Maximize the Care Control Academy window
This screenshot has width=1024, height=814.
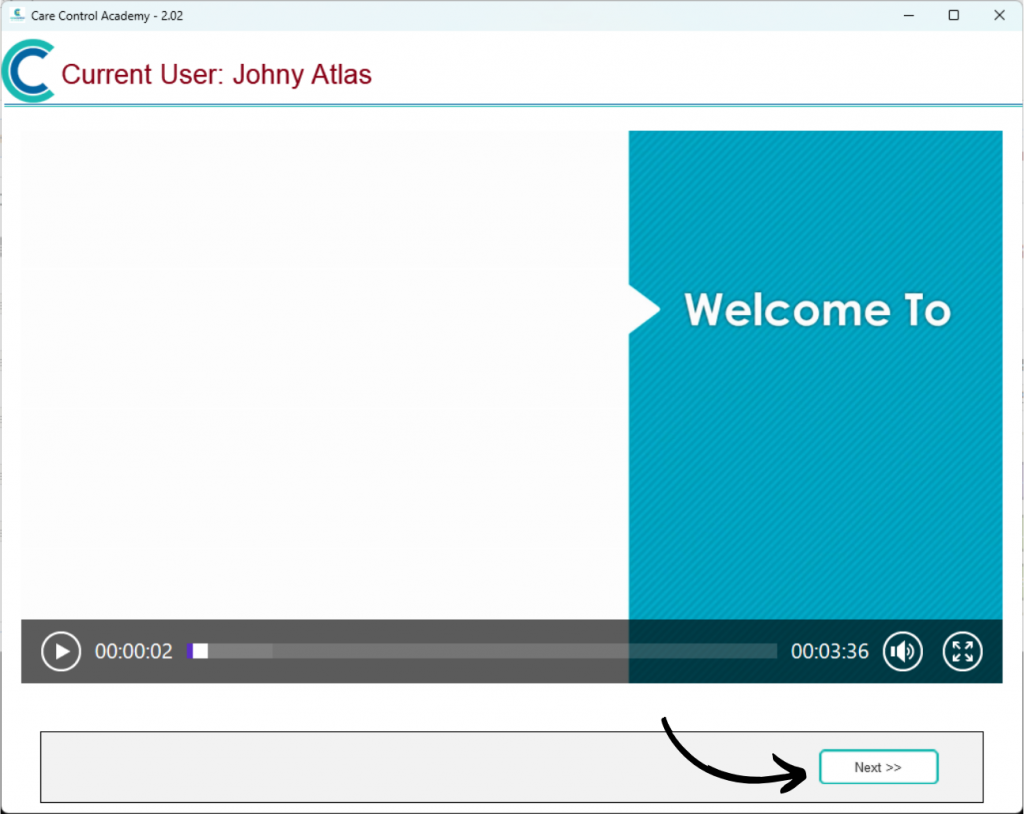954,15
